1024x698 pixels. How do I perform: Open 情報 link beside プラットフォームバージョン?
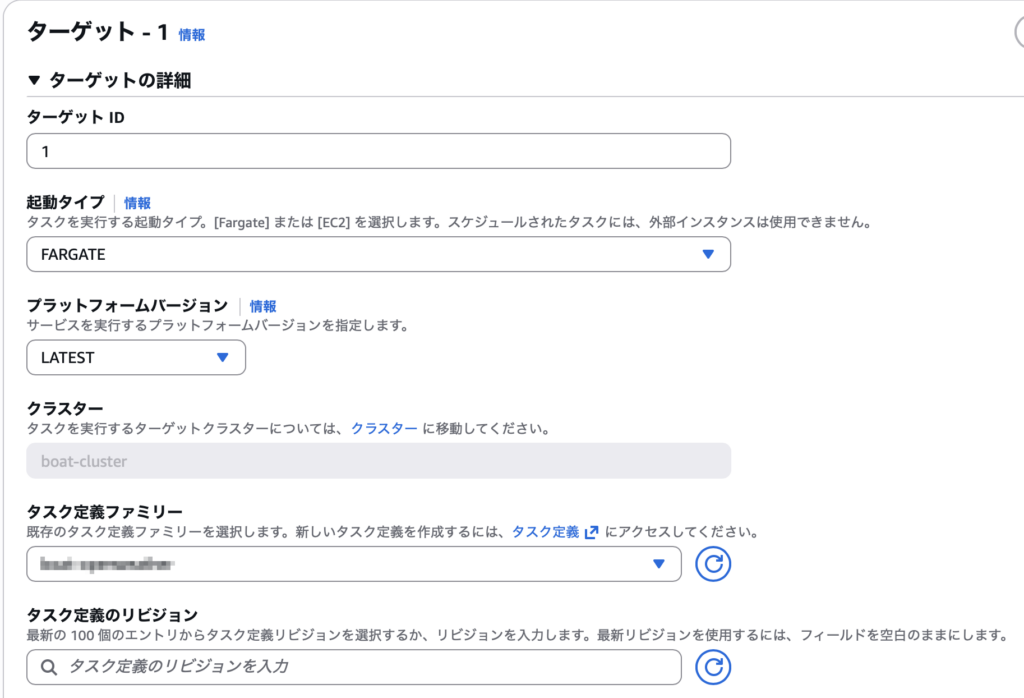pos(263,306)
